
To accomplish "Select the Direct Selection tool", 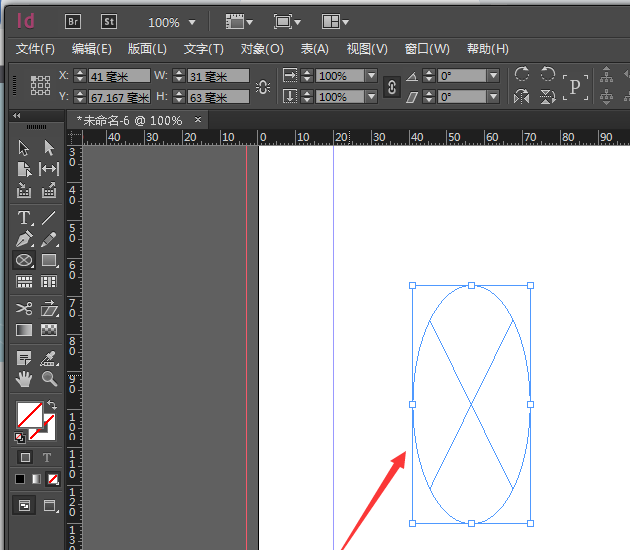I will (x=48, y=148).
